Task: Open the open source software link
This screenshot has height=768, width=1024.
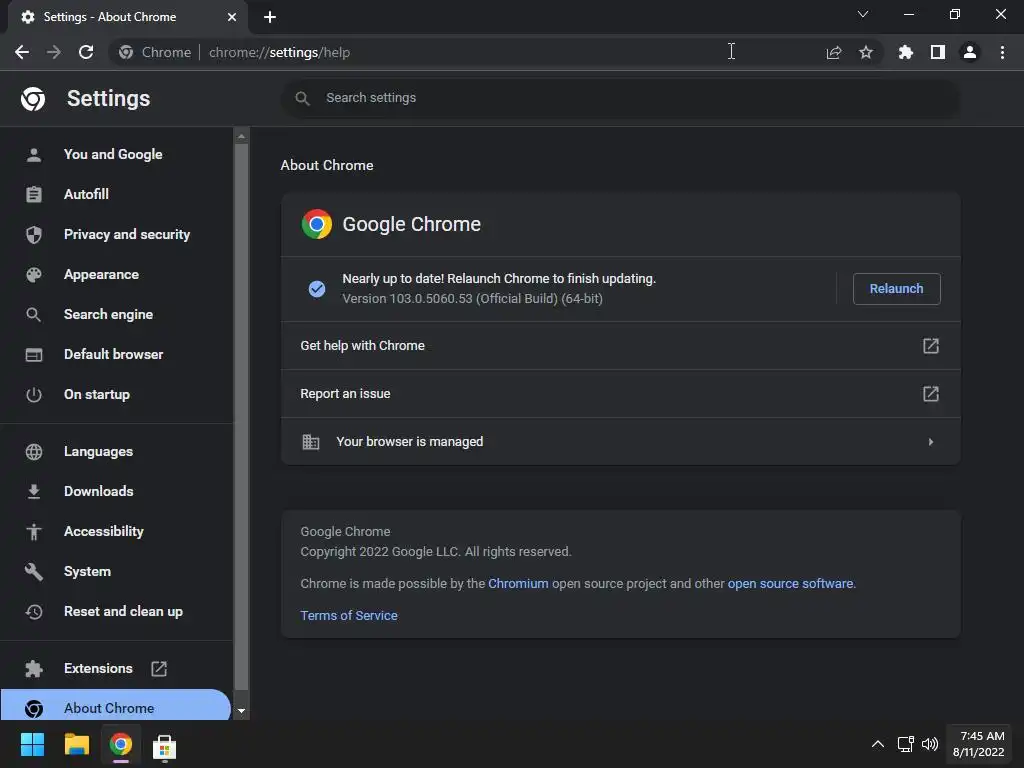Action: 790,583
